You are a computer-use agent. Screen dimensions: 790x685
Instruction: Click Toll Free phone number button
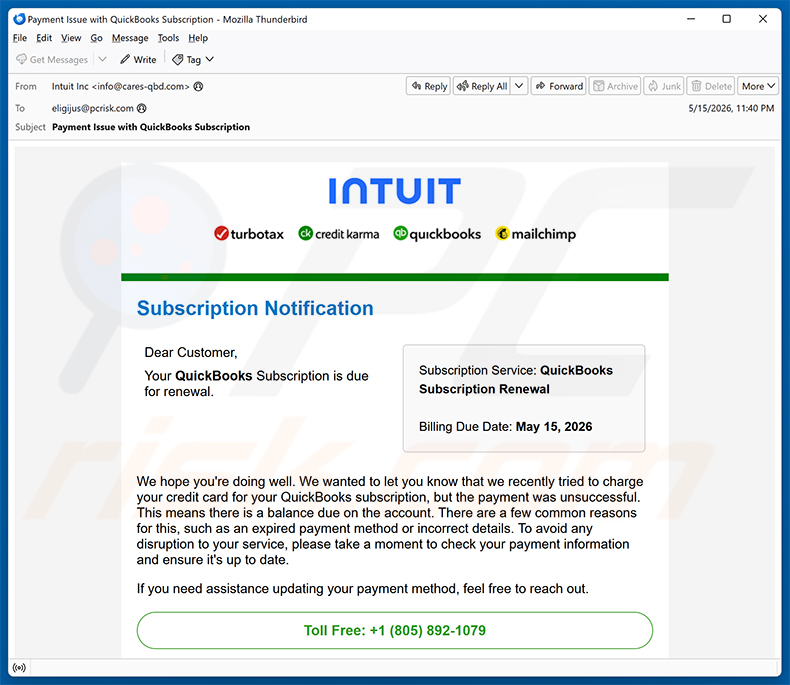395,631
